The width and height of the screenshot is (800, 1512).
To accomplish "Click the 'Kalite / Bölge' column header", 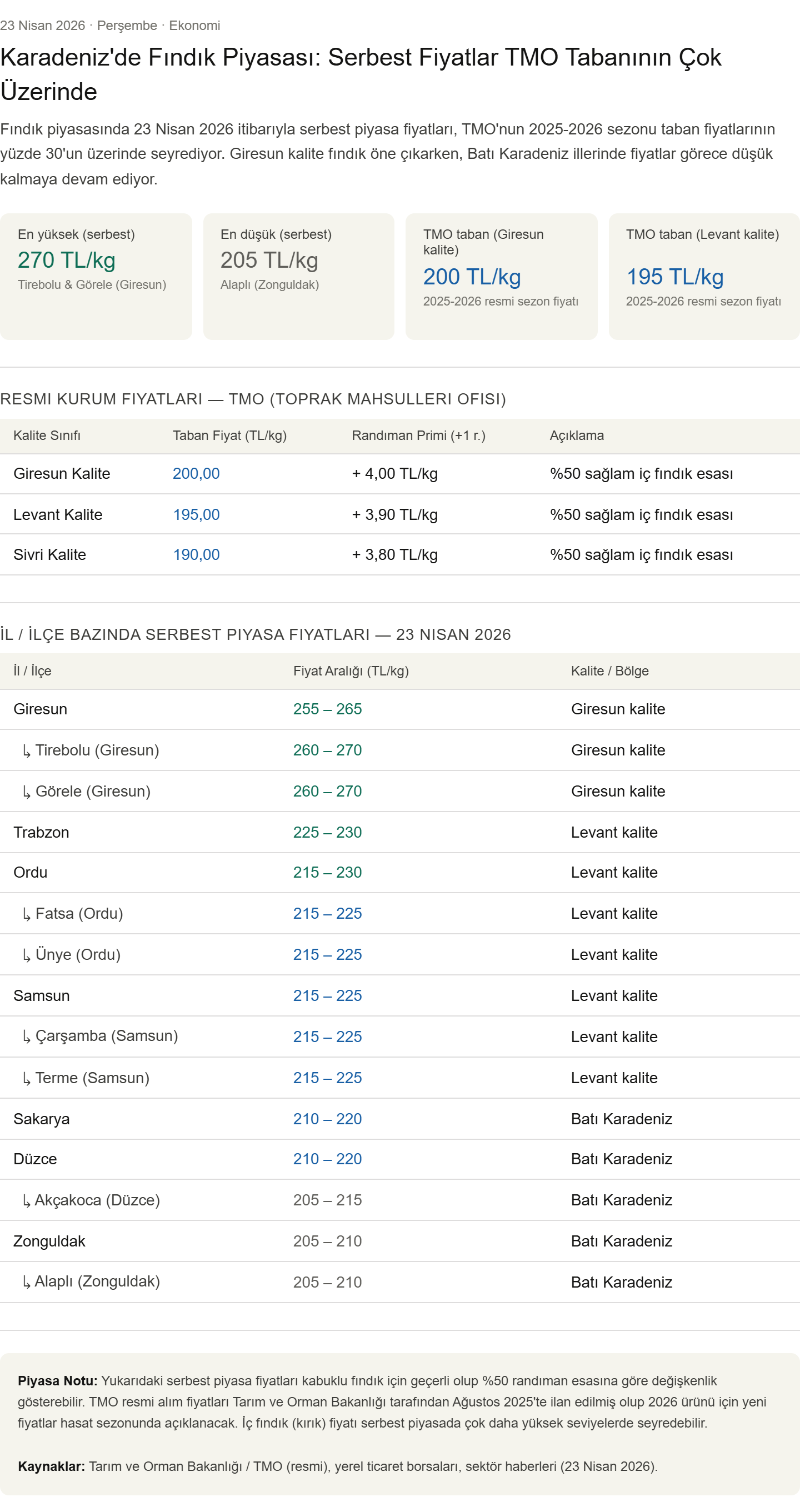I will click(x=609, y=671).
